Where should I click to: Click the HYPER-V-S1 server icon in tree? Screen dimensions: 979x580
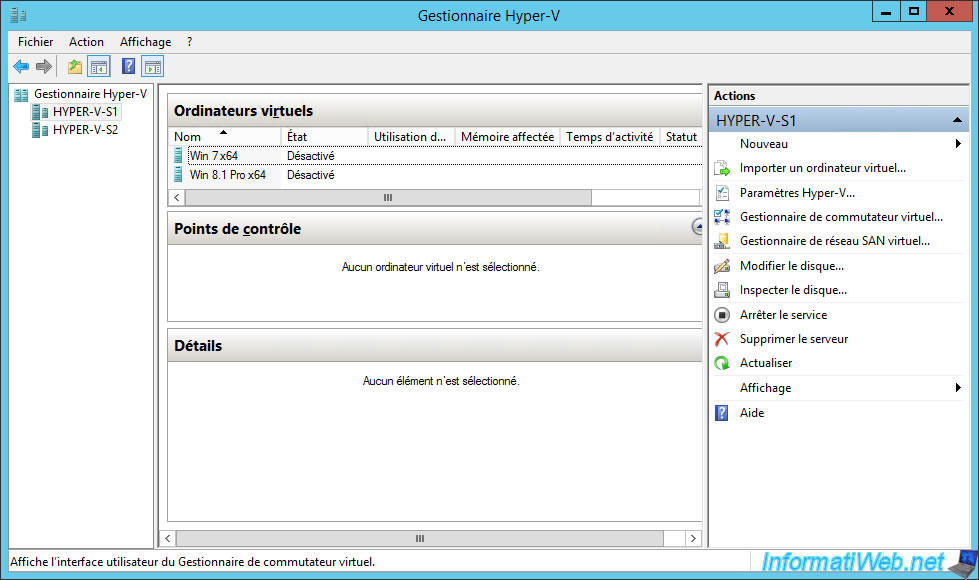[40, 112]
